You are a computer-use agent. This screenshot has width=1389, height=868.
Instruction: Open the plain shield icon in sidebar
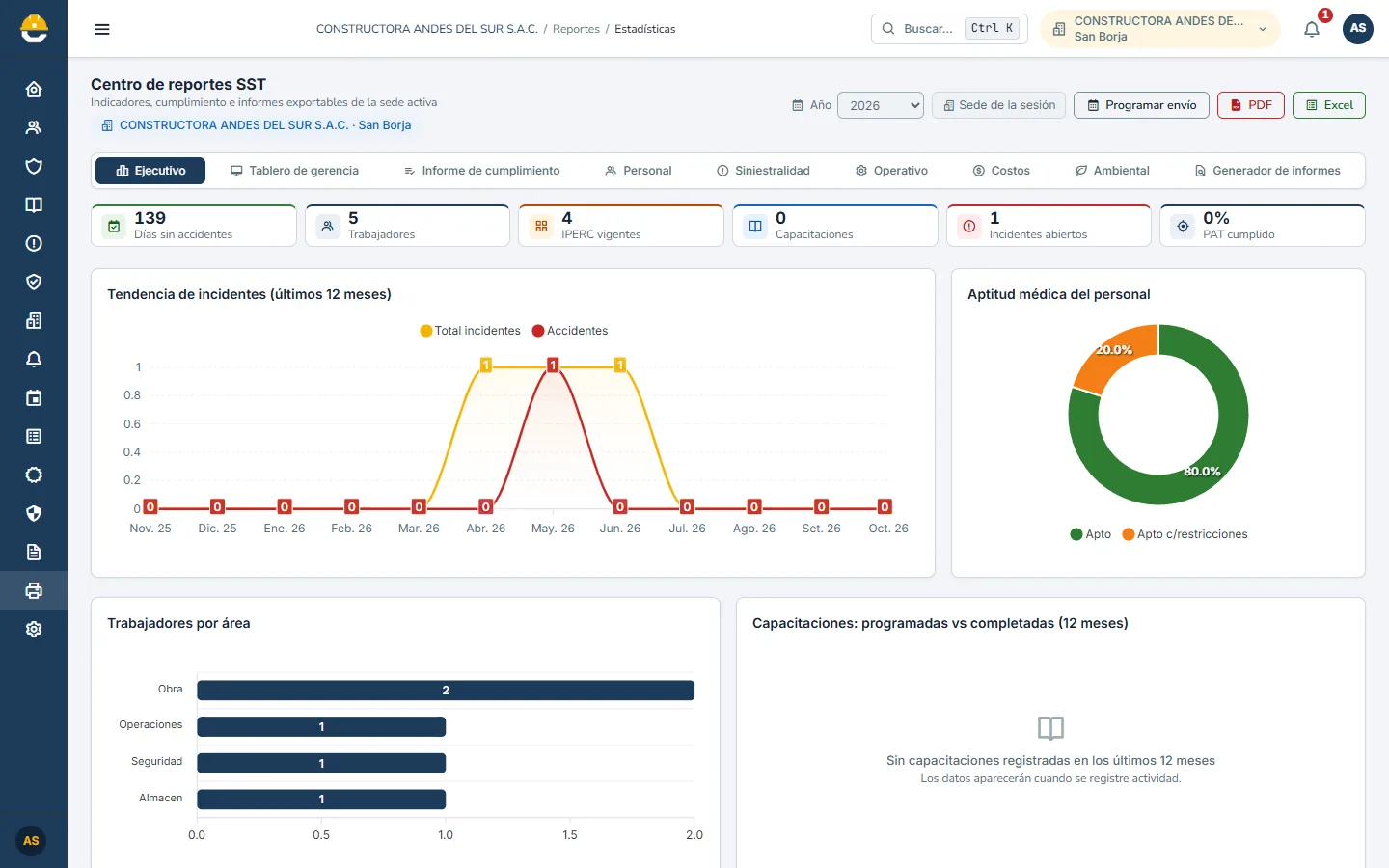click(34, 167)
